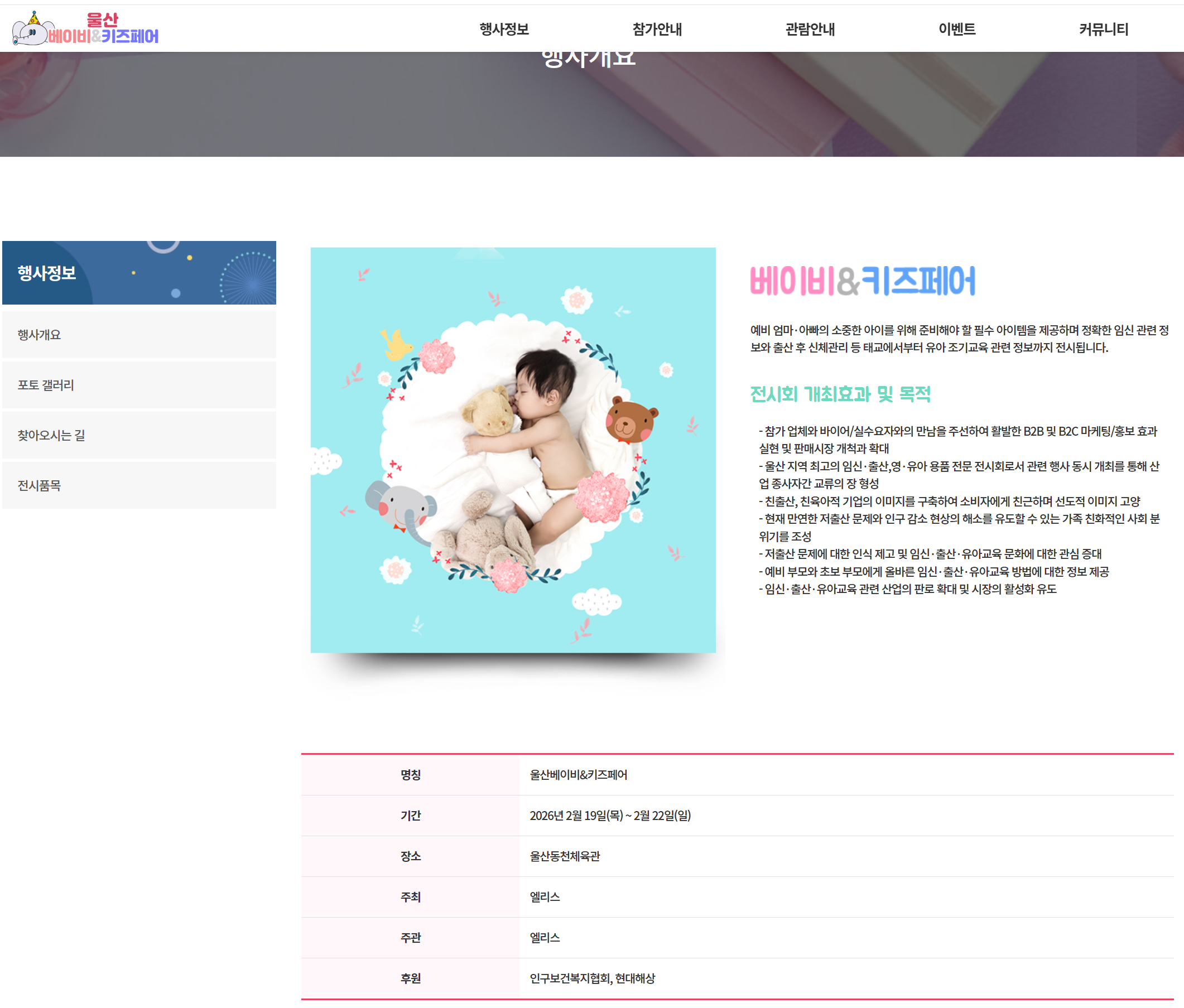
Task: Select 행사개요 in the sidebar
Action: 39,335
